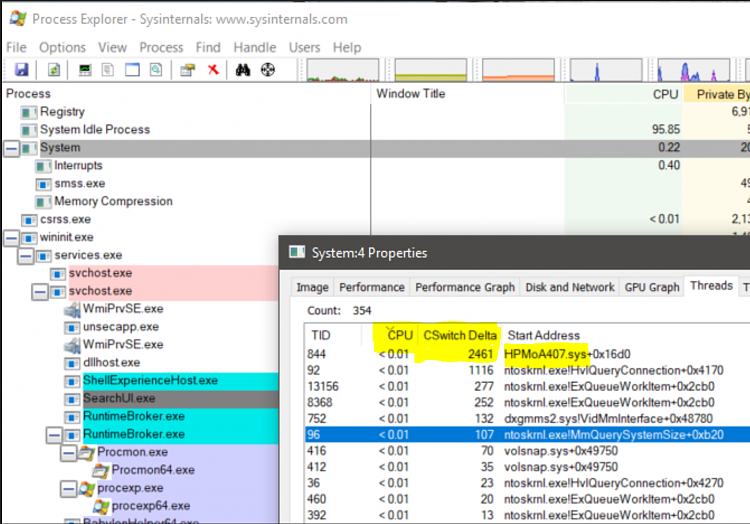
Task: Click the Properties toolbar icon
Action: pyautogui.click(x=188, y=70)
